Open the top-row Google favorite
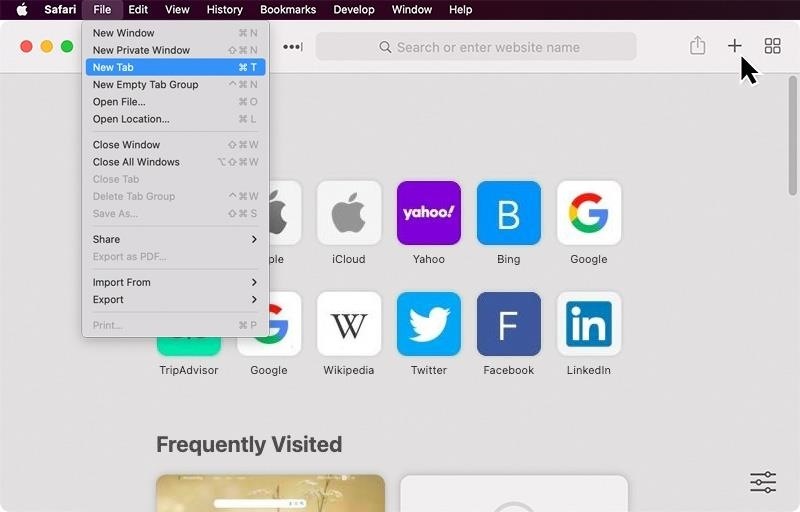This screenshot has height=512, width=800. (x=589, y=213)
